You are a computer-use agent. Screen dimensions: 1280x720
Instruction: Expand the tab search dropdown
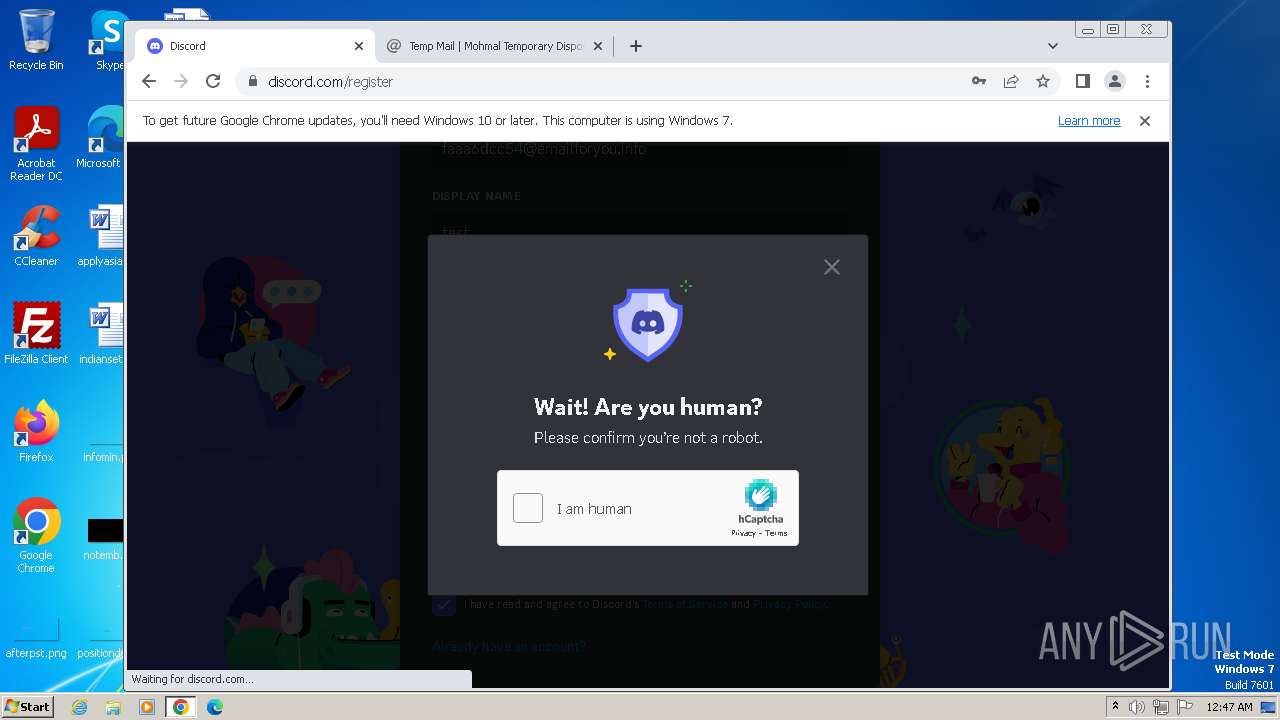pyautogui.click(x=1052, y=46)
